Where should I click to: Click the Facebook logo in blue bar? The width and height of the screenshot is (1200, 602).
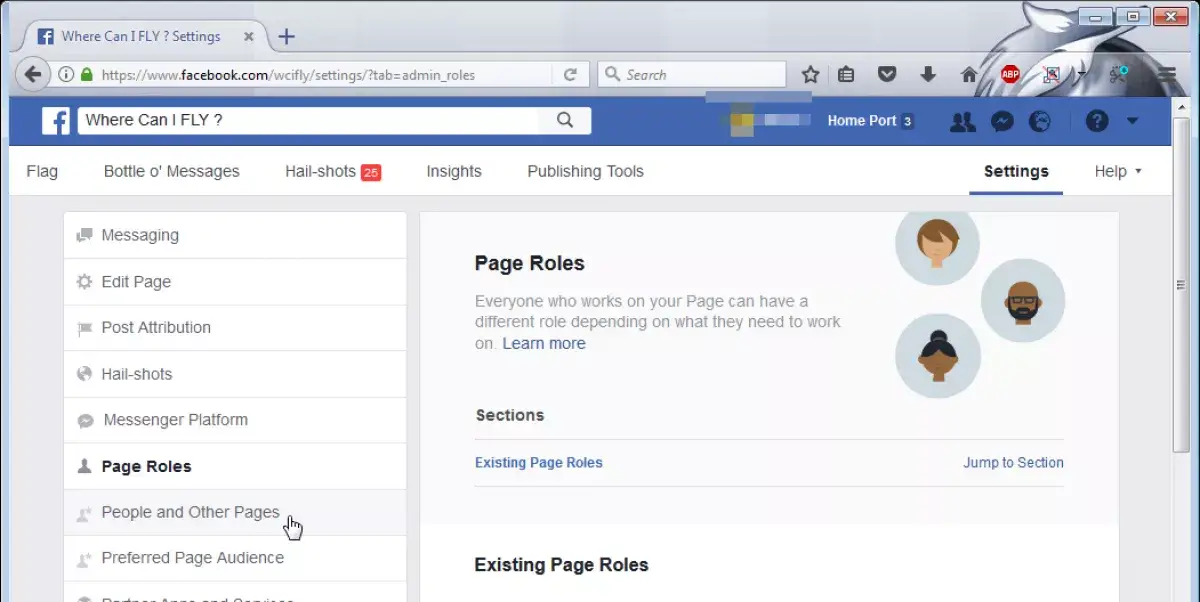click(x=56, y=121)
